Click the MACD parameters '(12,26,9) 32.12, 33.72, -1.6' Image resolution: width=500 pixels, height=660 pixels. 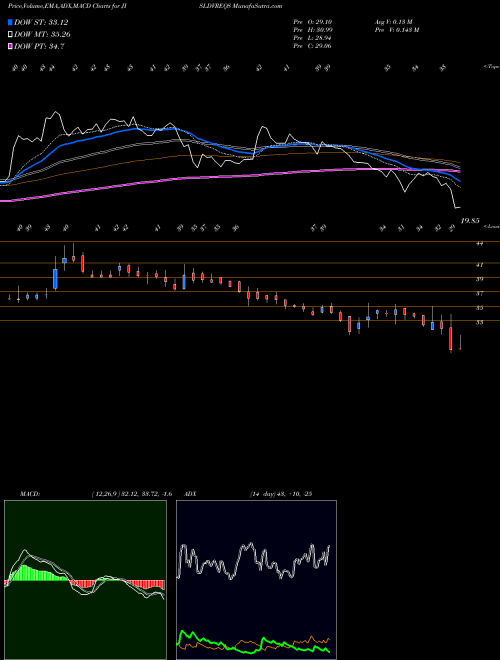(x=132, y=494)
